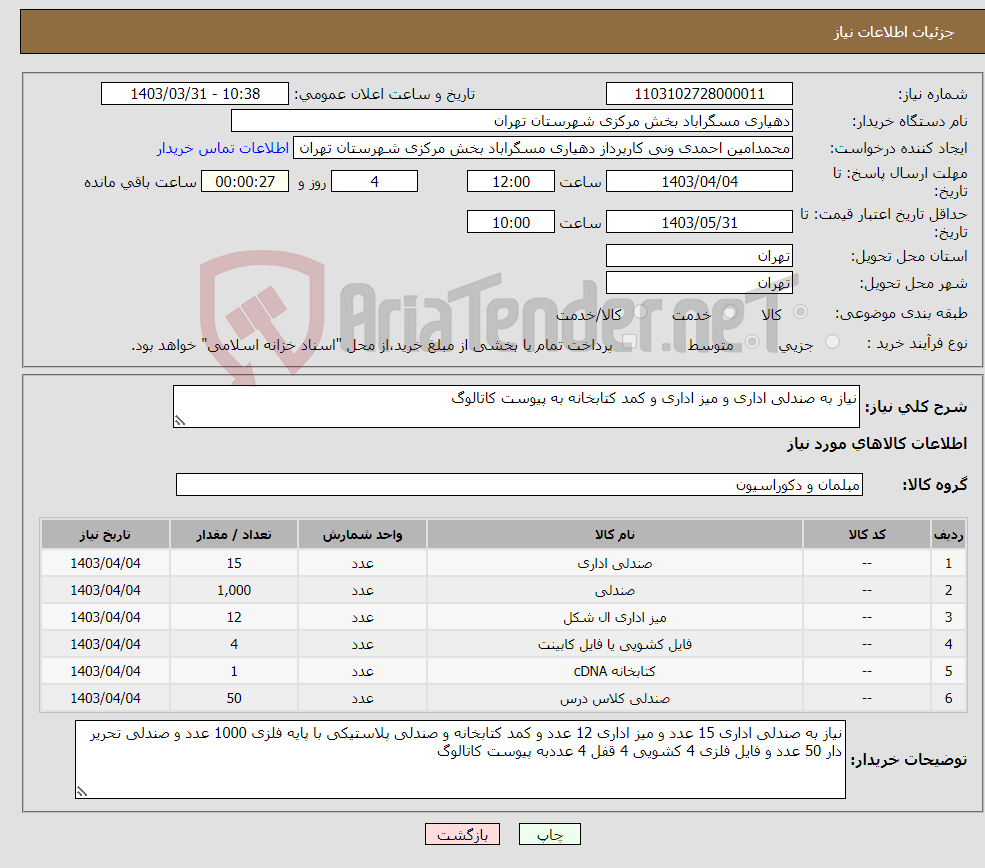The width and height of the screenshot is (985, 868).
Task: Select the کالا radio button
Action: tap(800, 312)
